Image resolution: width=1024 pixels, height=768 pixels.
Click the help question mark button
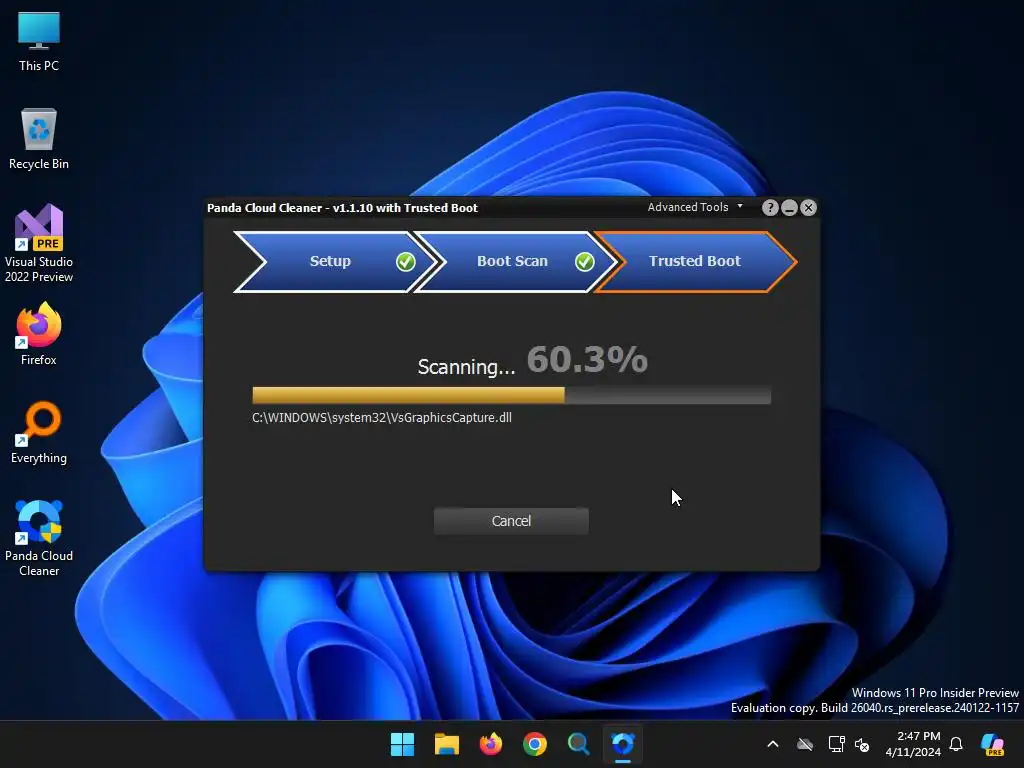pyautogui.click(x=770, y=208)
